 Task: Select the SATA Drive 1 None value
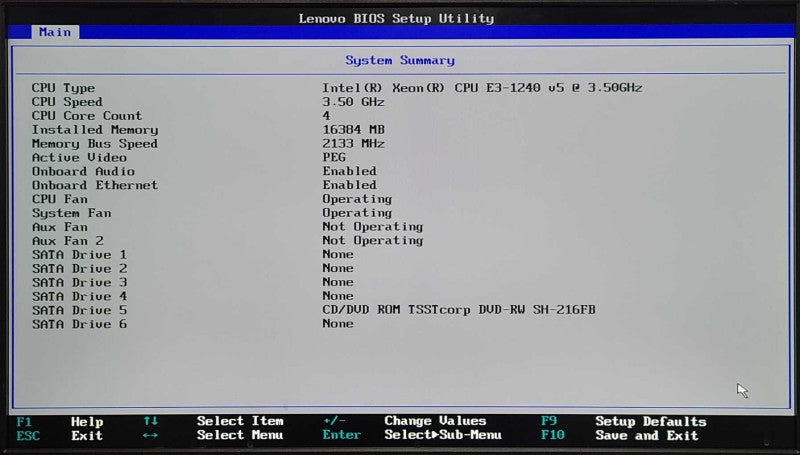pos(338,254)
